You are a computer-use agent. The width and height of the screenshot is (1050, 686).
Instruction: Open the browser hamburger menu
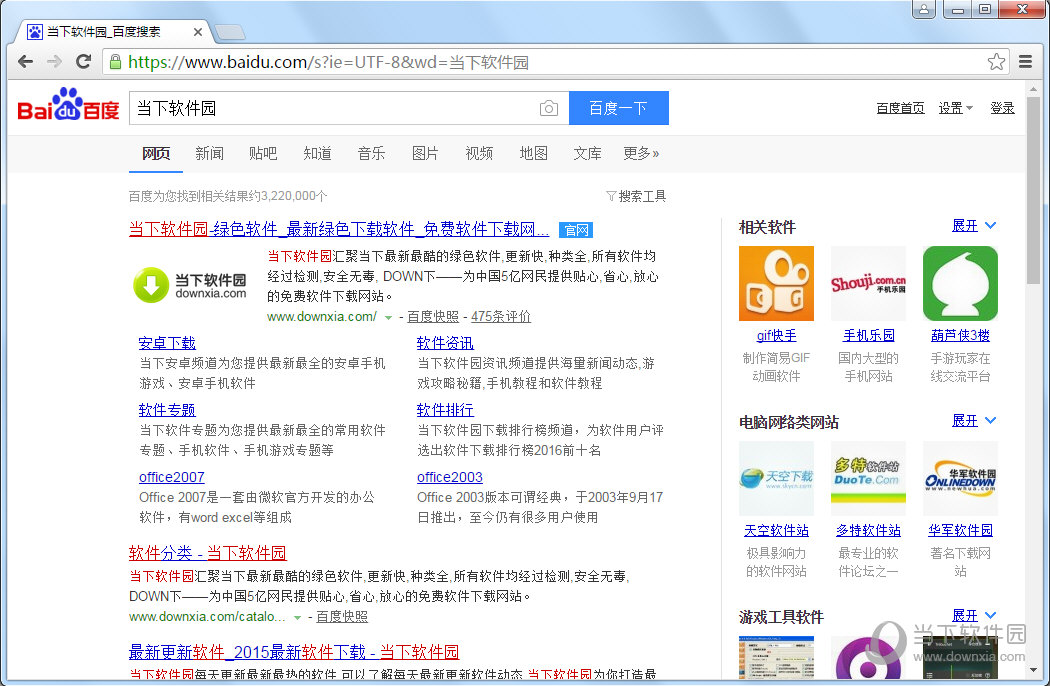[1025, 62]
